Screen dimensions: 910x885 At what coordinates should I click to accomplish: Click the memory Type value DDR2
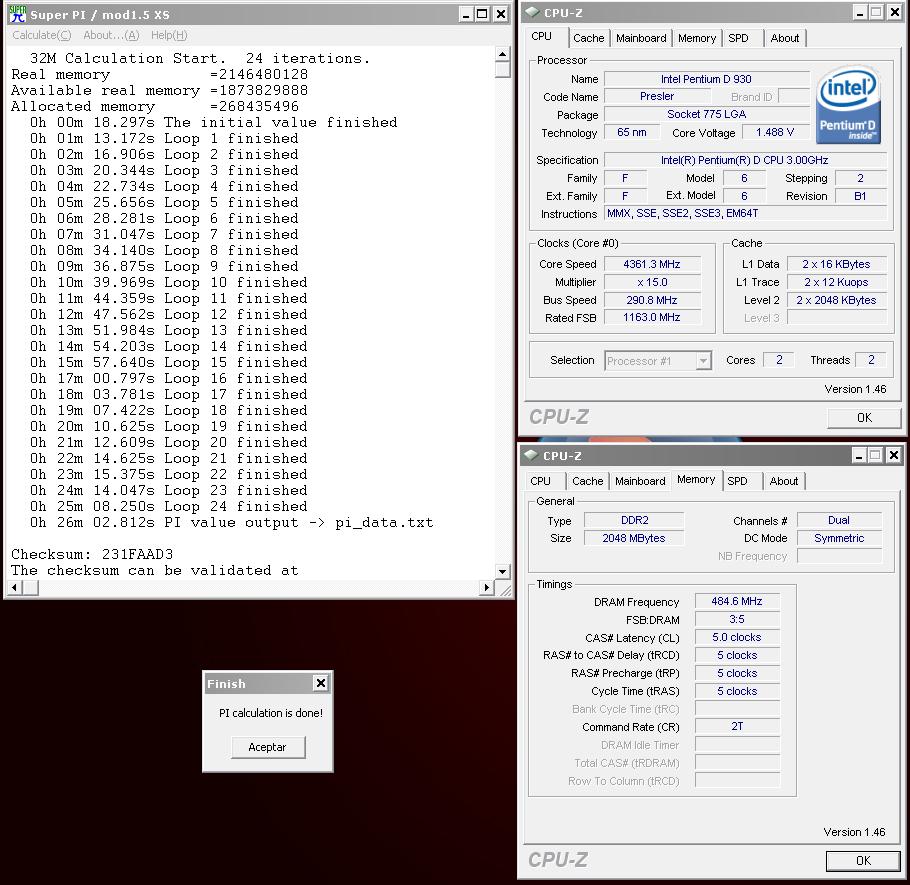634,521
